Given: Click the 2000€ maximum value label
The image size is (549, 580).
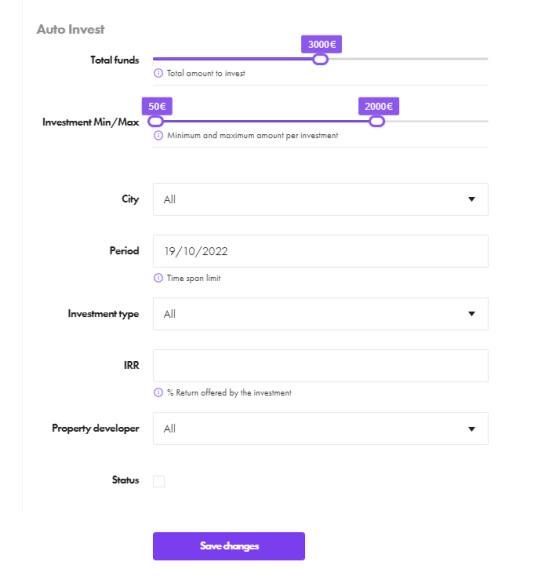Looking at the screenshot, I should pyautogui.click(x=378, y=107).
